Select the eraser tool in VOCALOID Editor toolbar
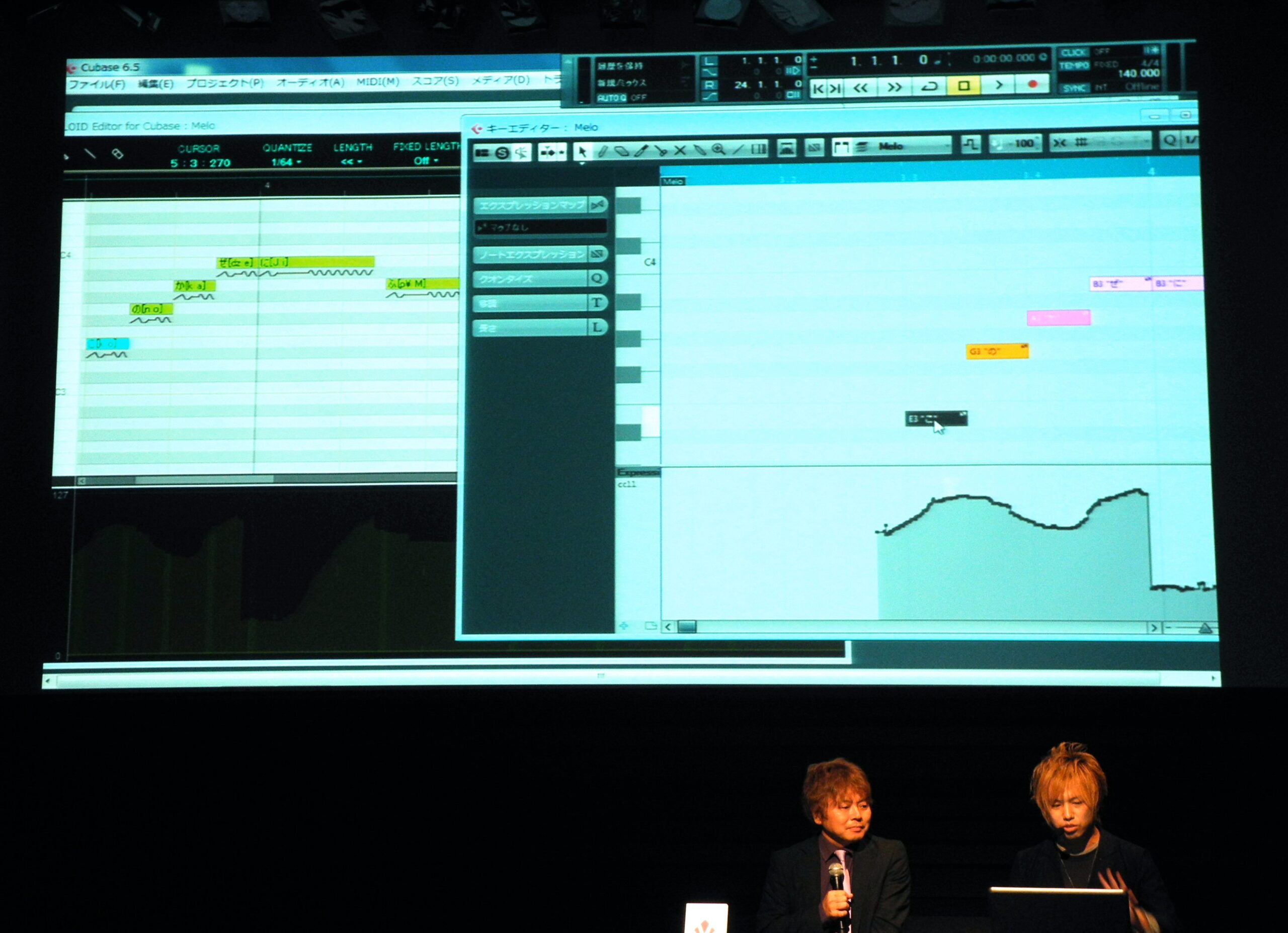1288x933 pixels. click(x=118, y=153)
